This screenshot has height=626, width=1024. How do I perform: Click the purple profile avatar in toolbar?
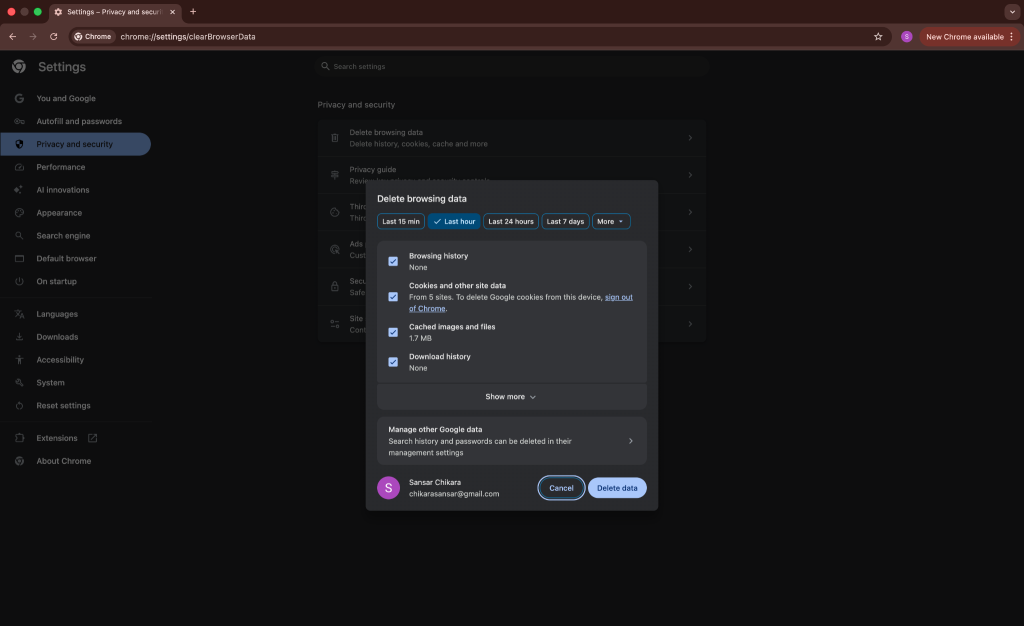(x=906, y=36)
